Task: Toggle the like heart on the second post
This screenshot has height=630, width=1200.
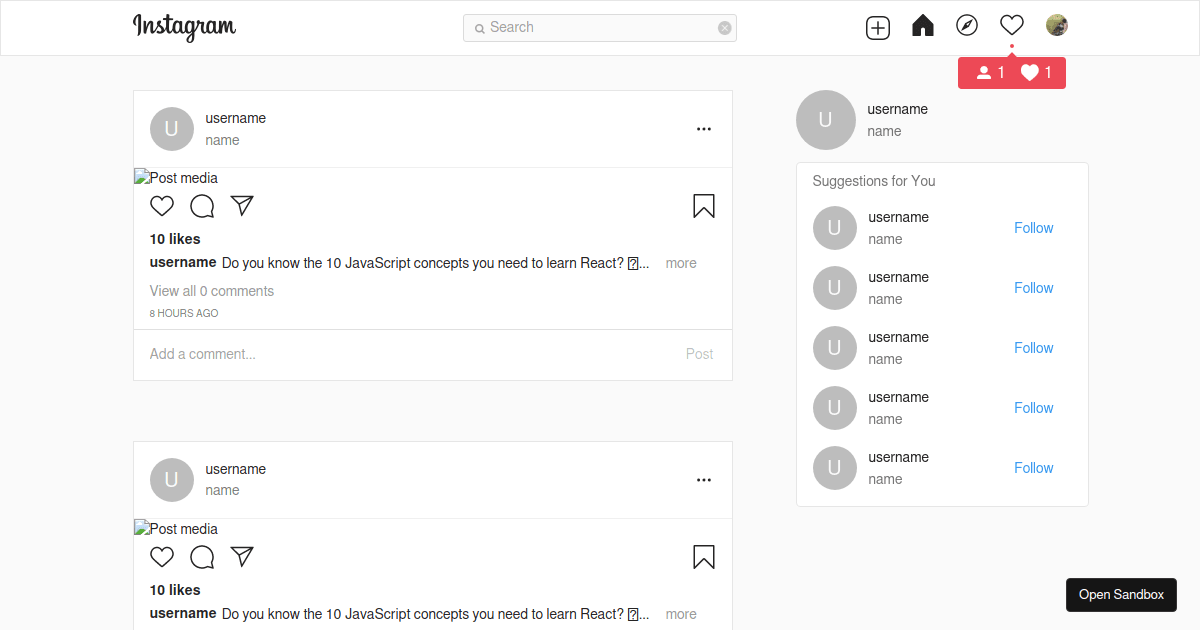Action: [x=161, y=556]
